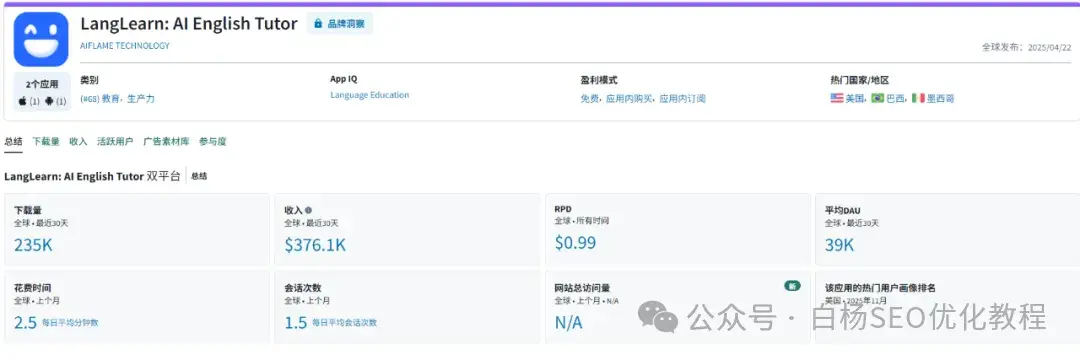This screenshot has width=1080, height=360.
Task: Click the 该应用的热门用户画像排名 card title
Action: coord(880,288)
